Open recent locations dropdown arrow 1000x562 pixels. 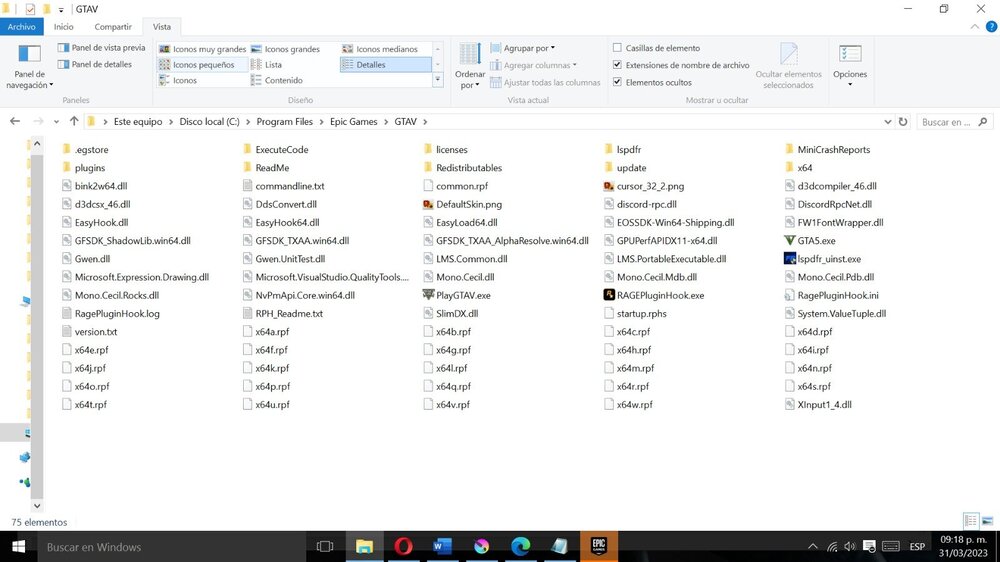[56, 122]
